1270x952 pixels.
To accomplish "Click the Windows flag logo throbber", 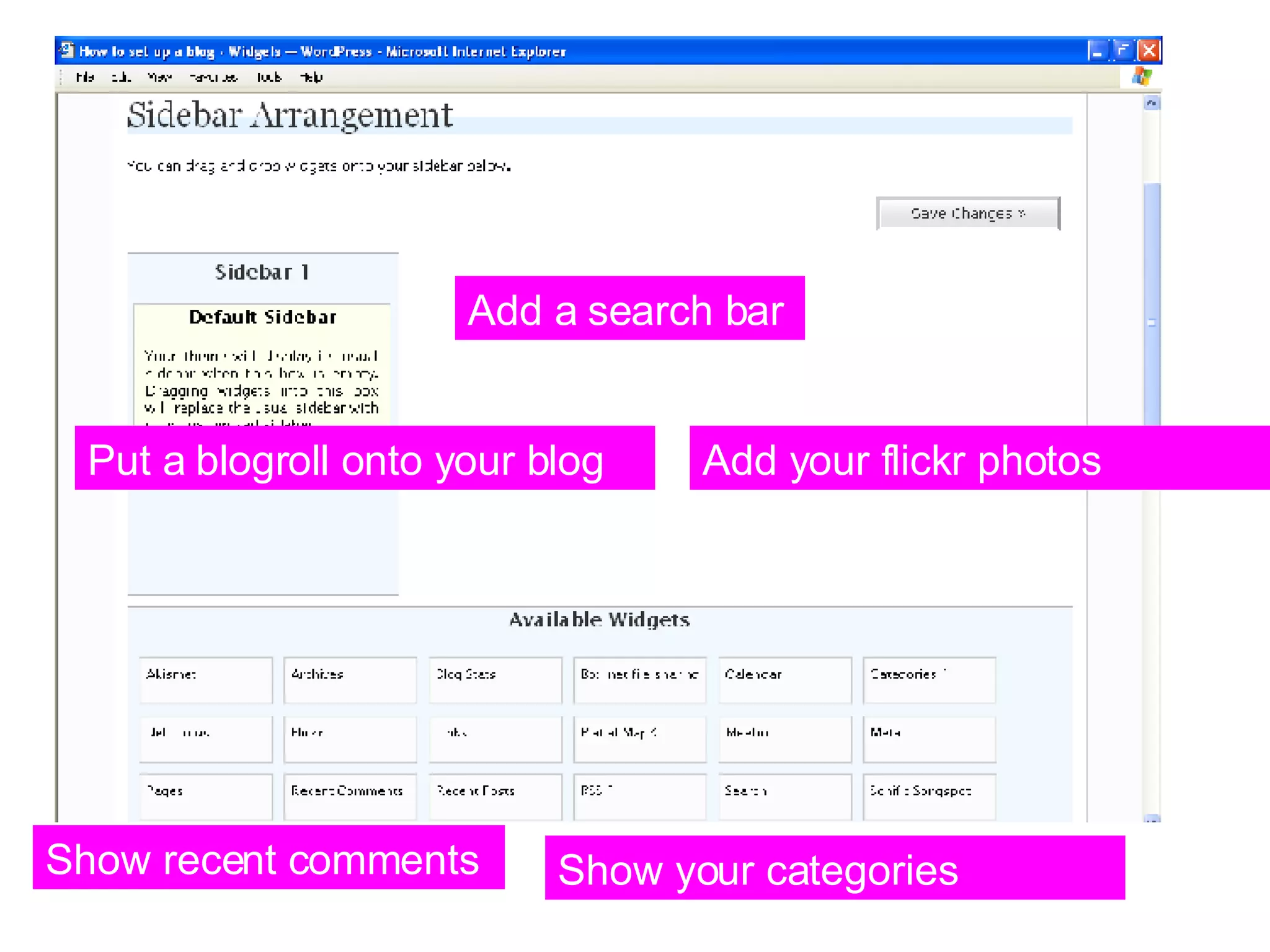I will coord(1142,77).
